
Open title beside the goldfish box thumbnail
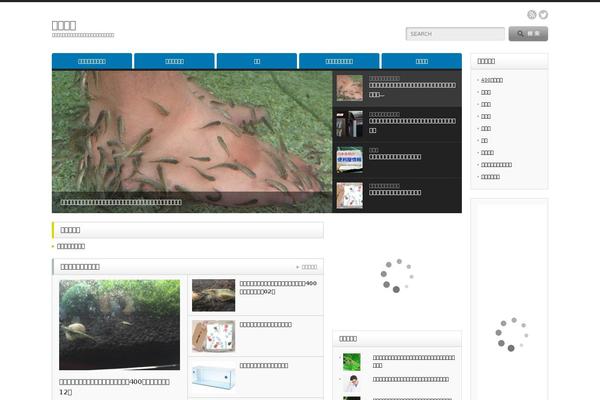point(266,325)
